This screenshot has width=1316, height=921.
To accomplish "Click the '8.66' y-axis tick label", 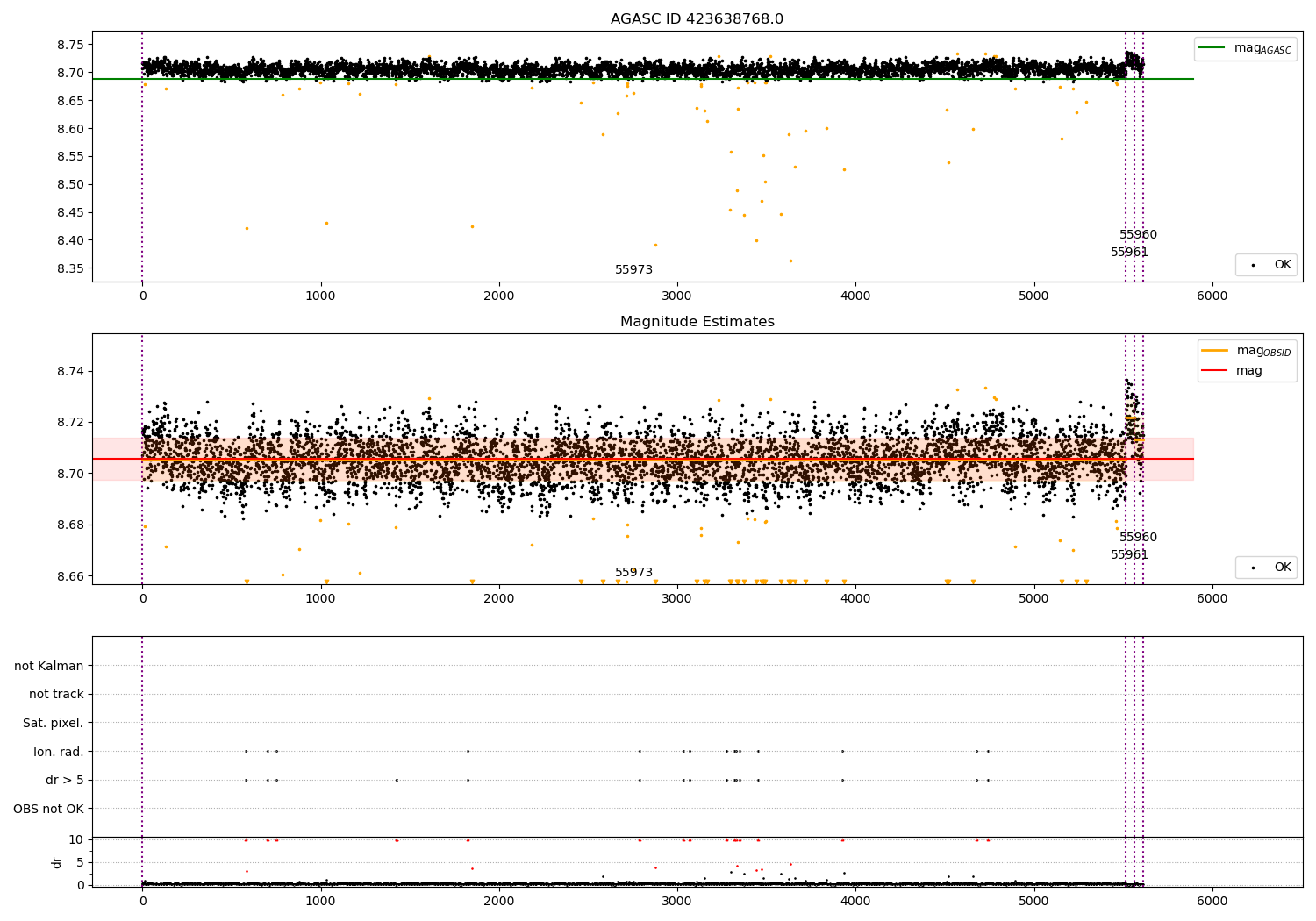I will 70,576.
